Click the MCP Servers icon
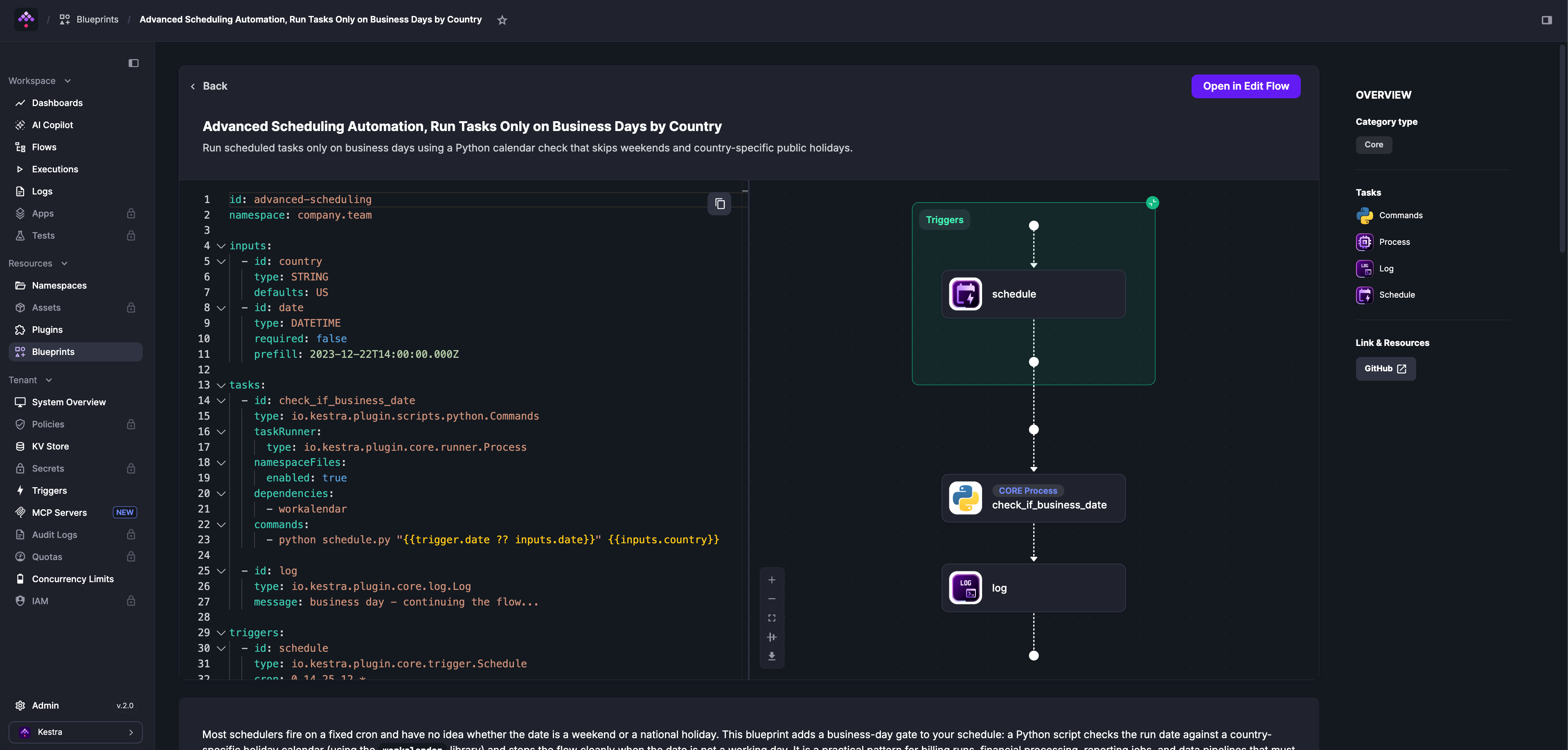This screenshot has width=1568, height=750. point(20,513)
